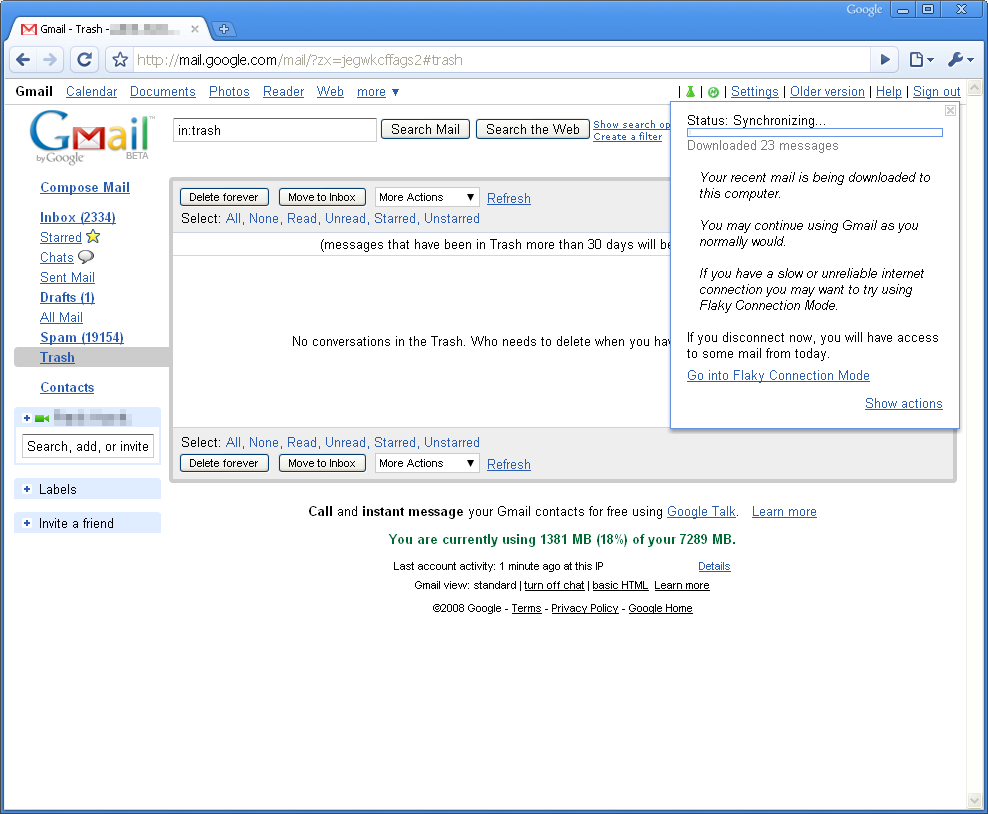The image size is (988, 814).
Task: Switch to Web in the top bar
Action: coord(330,92)
